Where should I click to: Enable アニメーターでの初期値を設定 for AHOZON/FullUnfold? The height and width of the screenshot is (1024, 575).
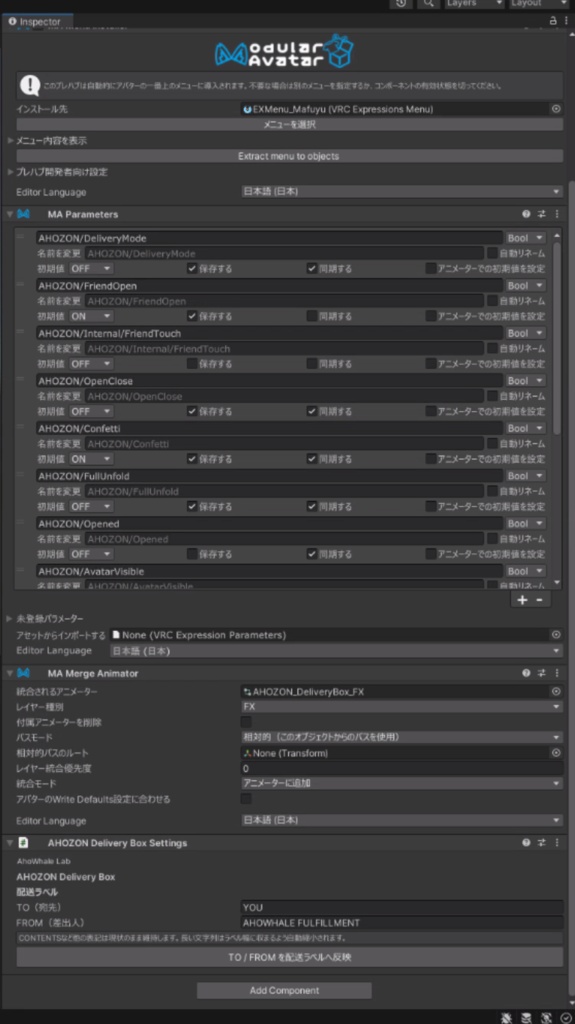(431, 506)
